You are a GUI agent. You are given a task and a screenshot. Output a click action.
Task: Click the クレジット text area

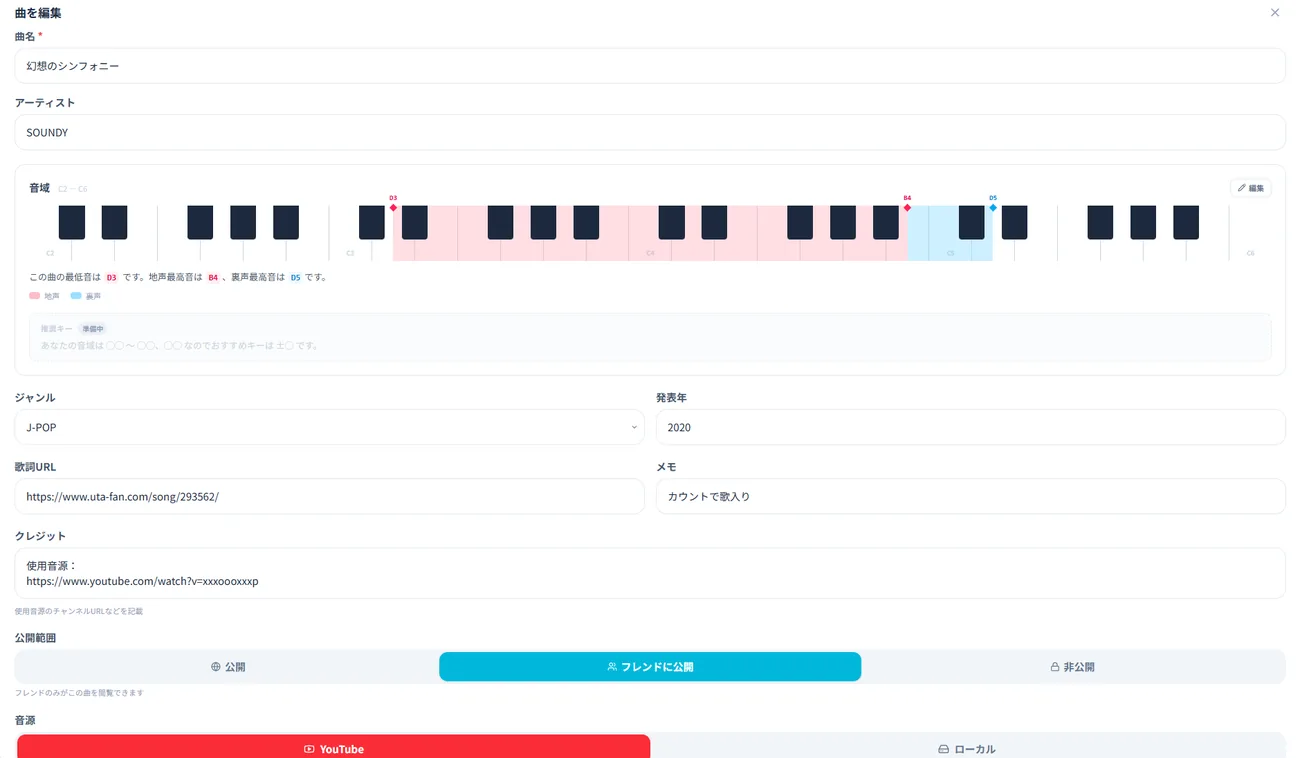pos(650,573)
